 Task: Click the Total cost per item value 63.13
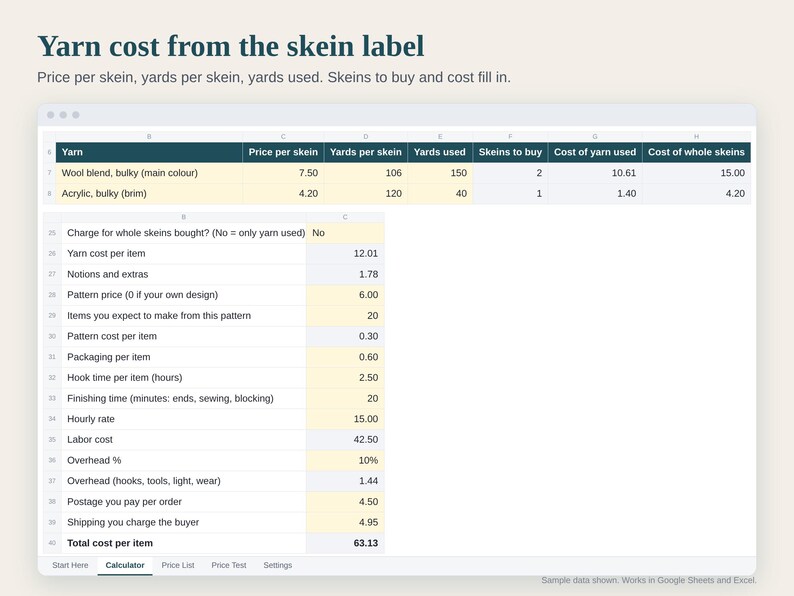click(x=345, y=543)
